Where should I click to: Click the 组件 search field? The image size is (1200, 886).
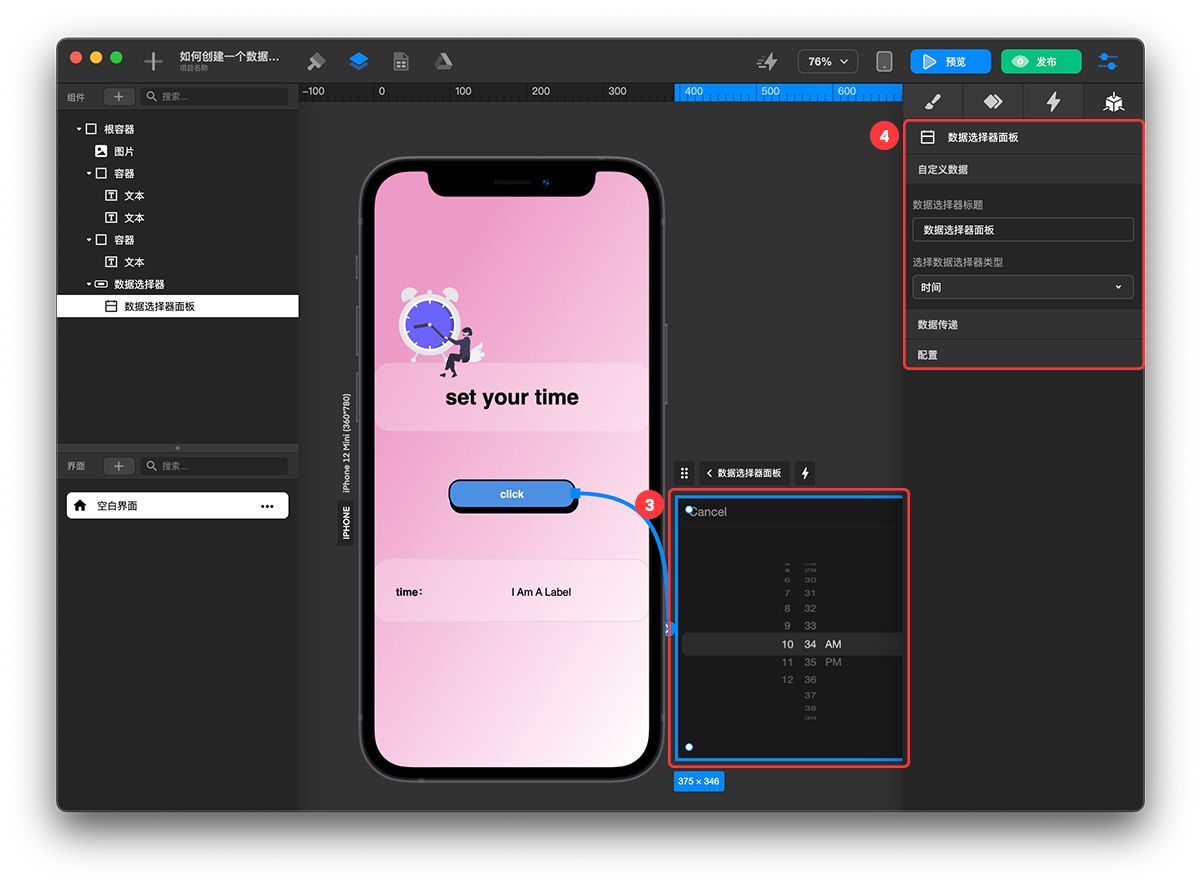click(x=214, y=97)
